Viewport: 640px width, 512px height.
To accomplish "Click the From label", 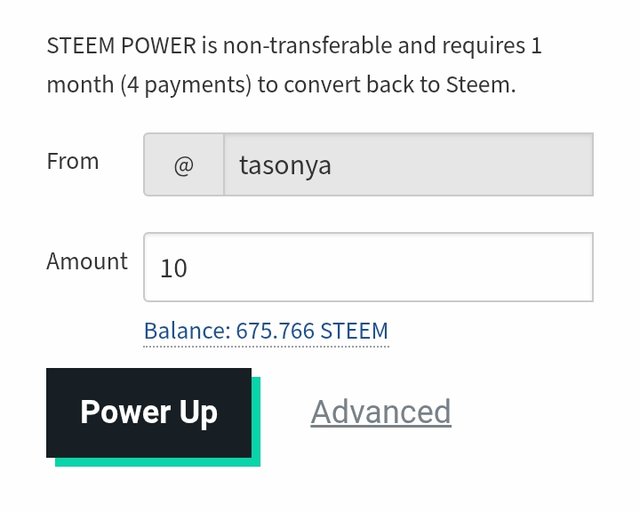I will [x=73, y=161].
